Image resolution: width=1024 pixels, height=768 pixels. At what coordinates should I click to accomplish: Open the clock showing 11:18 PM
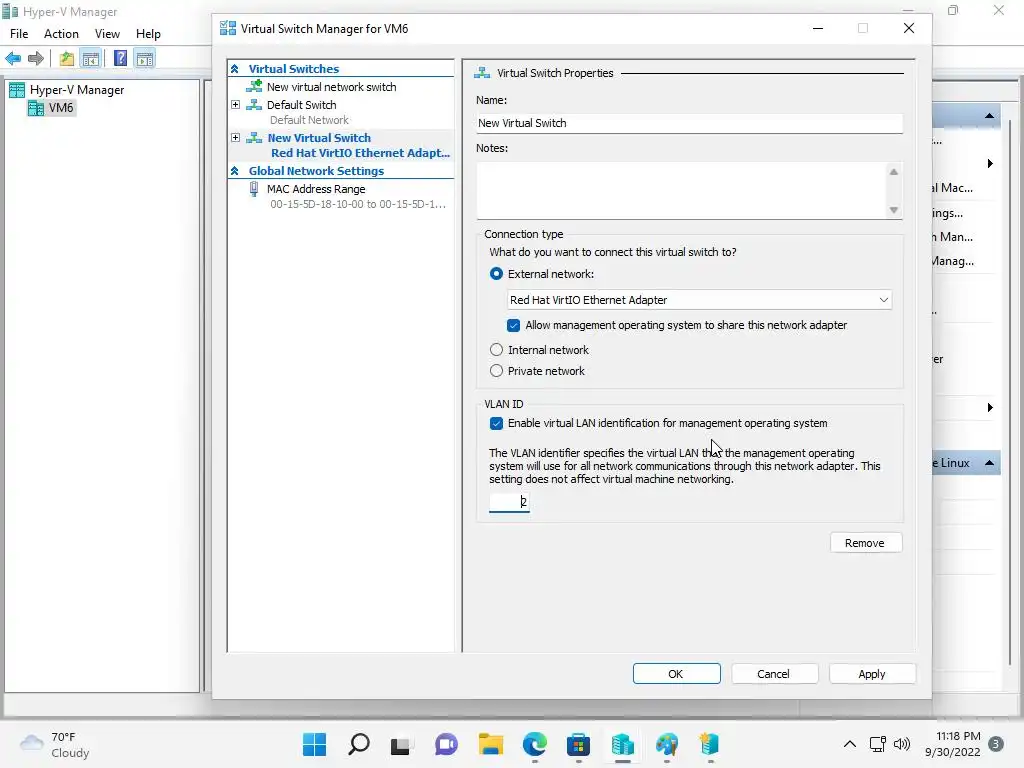pos(952,744)
